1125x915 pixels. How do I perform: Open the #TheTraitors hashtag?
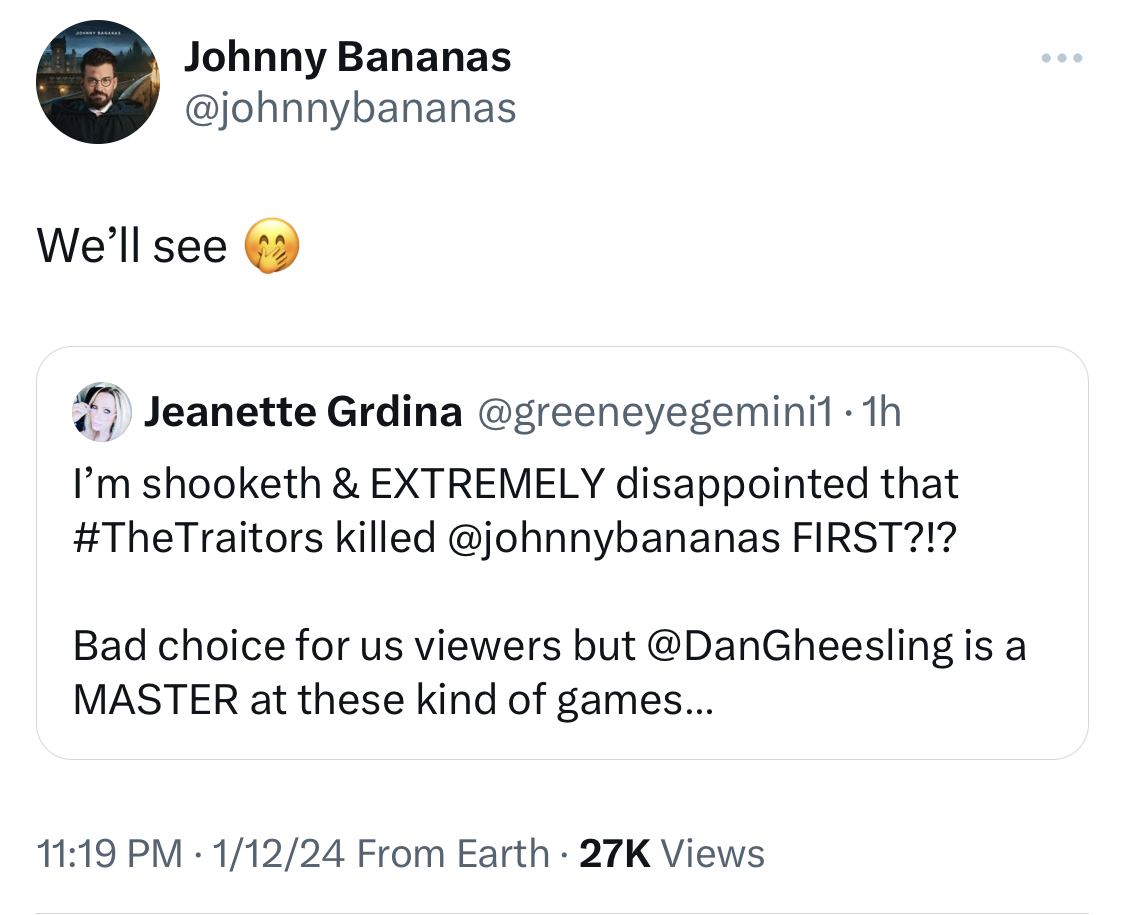199,538
